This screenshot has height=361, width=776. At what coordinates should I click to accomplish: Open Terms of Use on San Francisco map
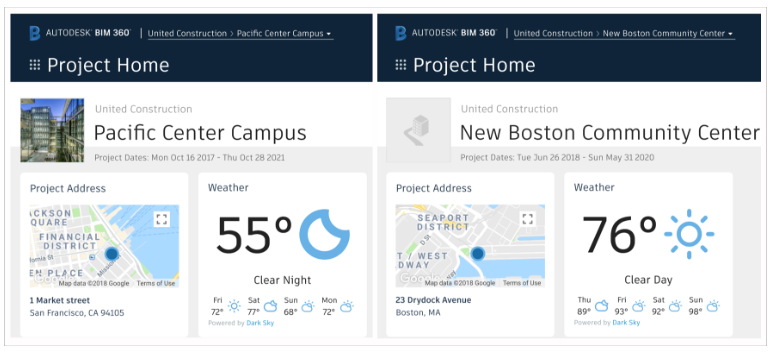tap(156, 283)
